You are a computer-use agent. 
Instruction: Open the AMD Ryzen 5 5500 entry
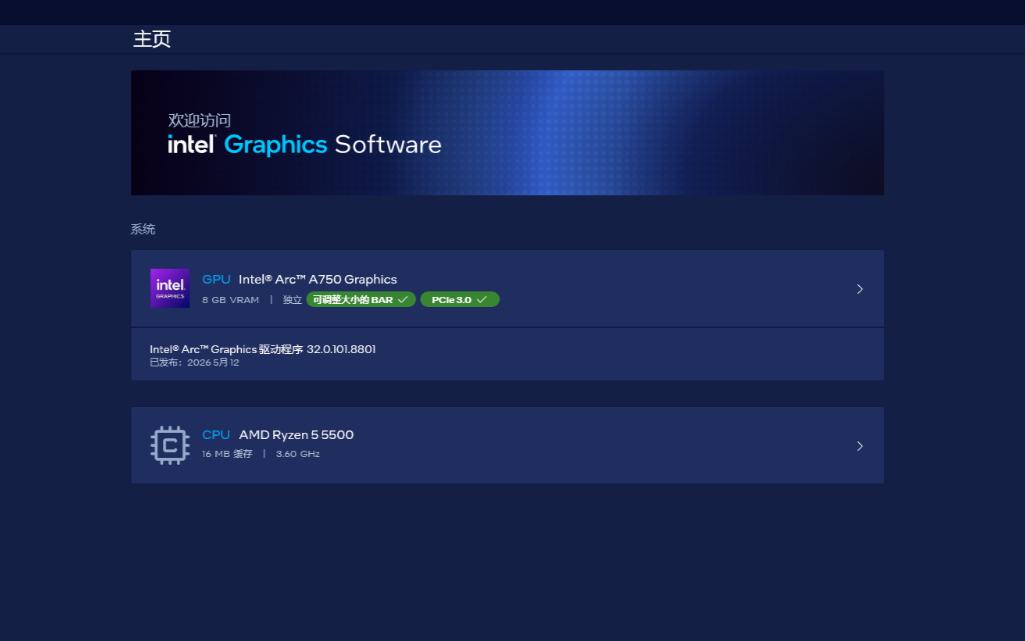pos(507,446)
